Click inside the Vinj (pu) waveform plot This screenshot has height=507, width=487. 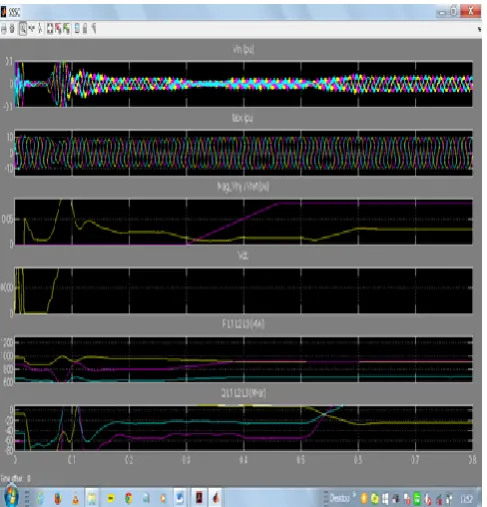click(x=243, y=84)
